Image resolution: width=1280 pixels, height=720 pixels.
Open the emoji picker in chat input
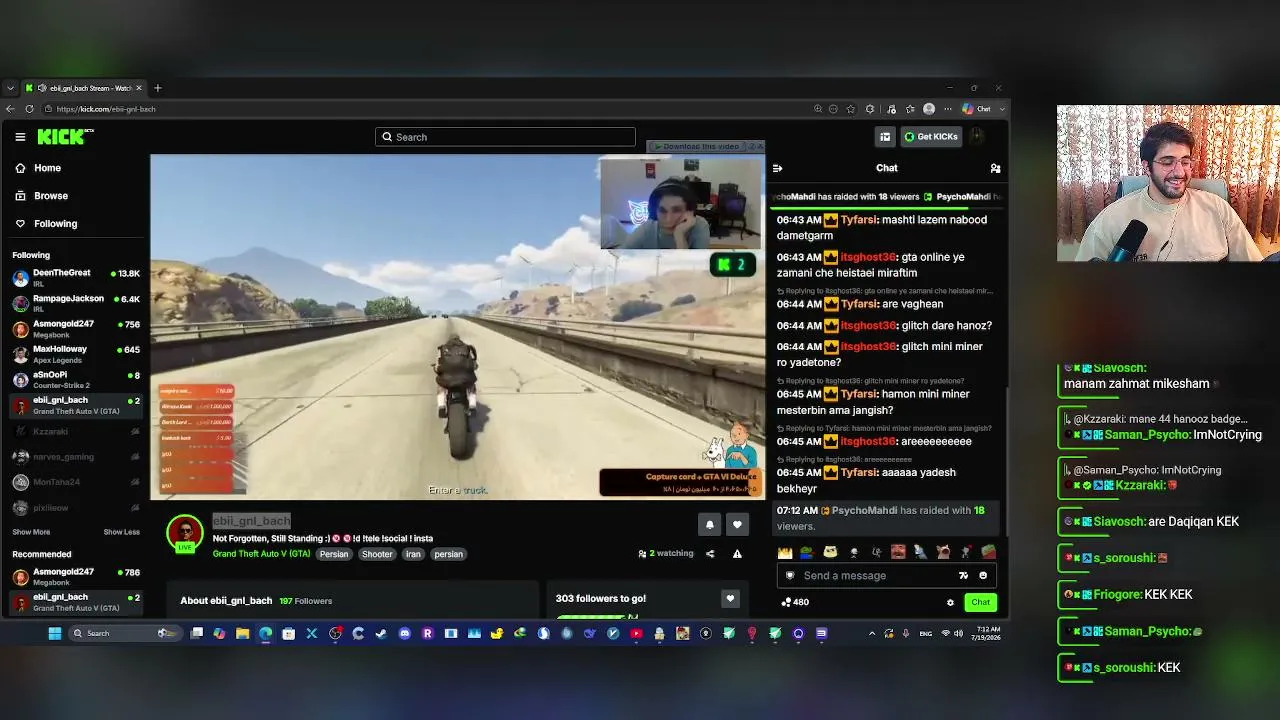tap(983, 575)
